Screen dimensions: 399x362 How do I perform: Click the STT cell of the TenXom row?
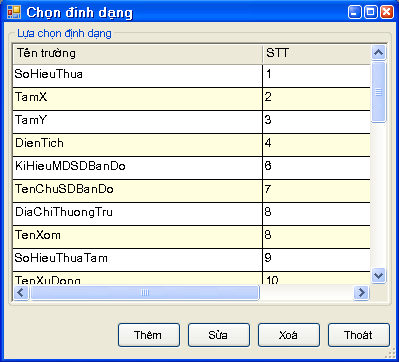point(316,237)
